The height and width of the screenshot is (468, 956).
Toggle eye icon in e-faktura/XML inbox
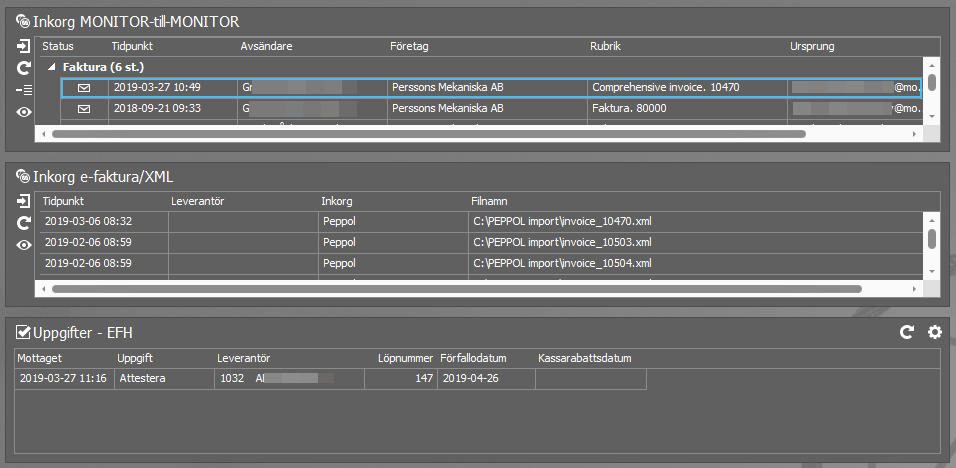click(x=25, y=245)
